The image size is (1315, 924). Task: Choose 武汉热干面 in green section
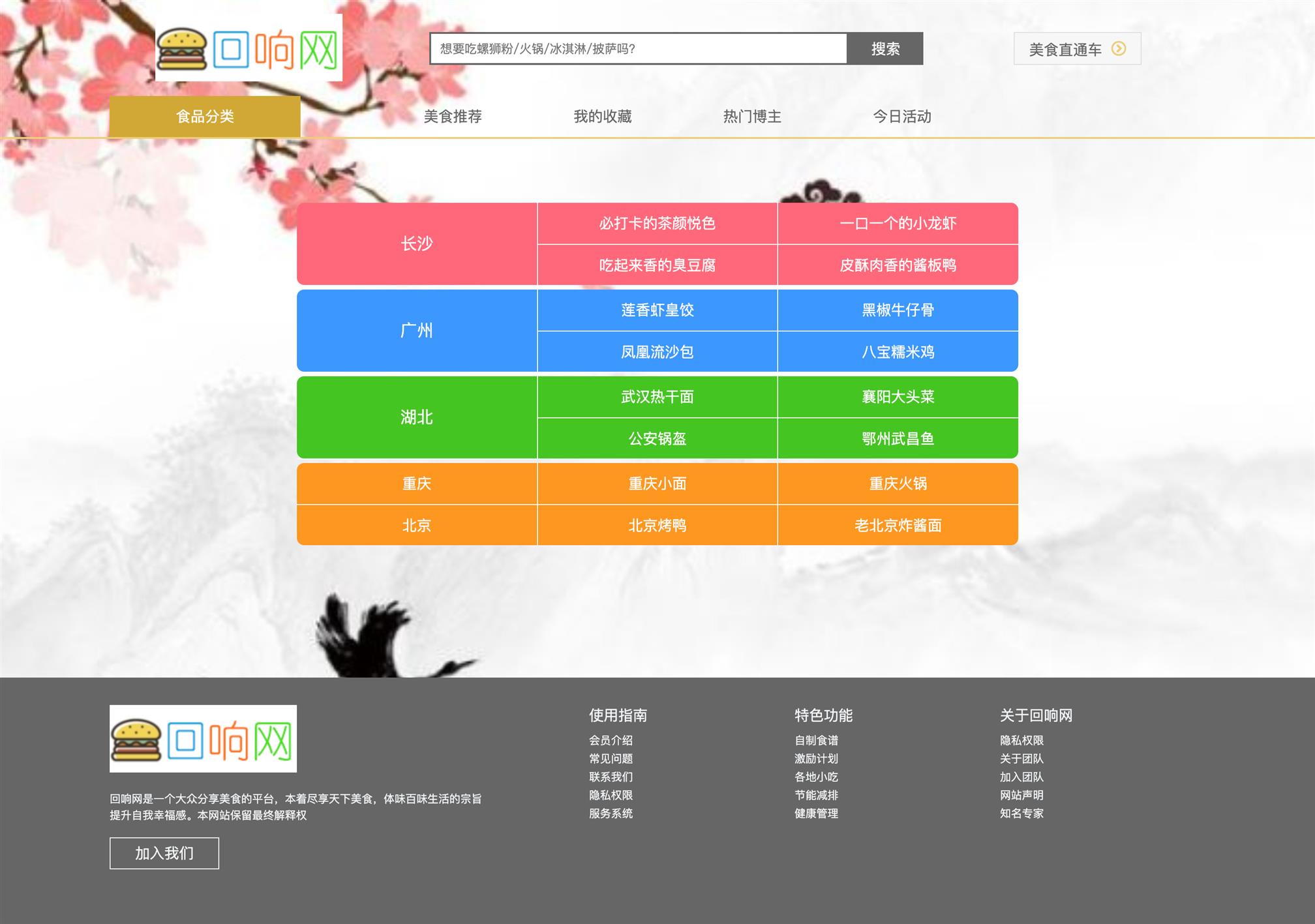(x=657, y=397)
